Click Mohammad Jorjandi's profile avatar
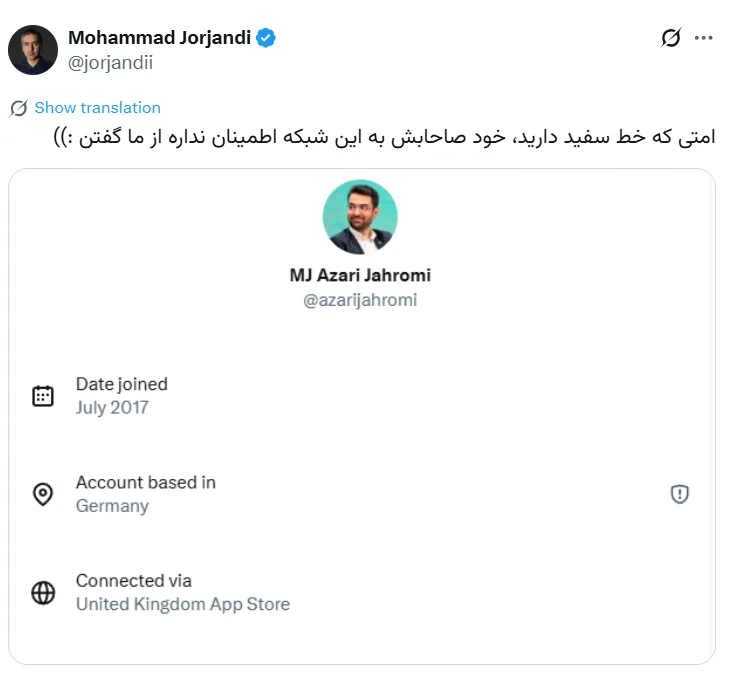 (33, 50)
